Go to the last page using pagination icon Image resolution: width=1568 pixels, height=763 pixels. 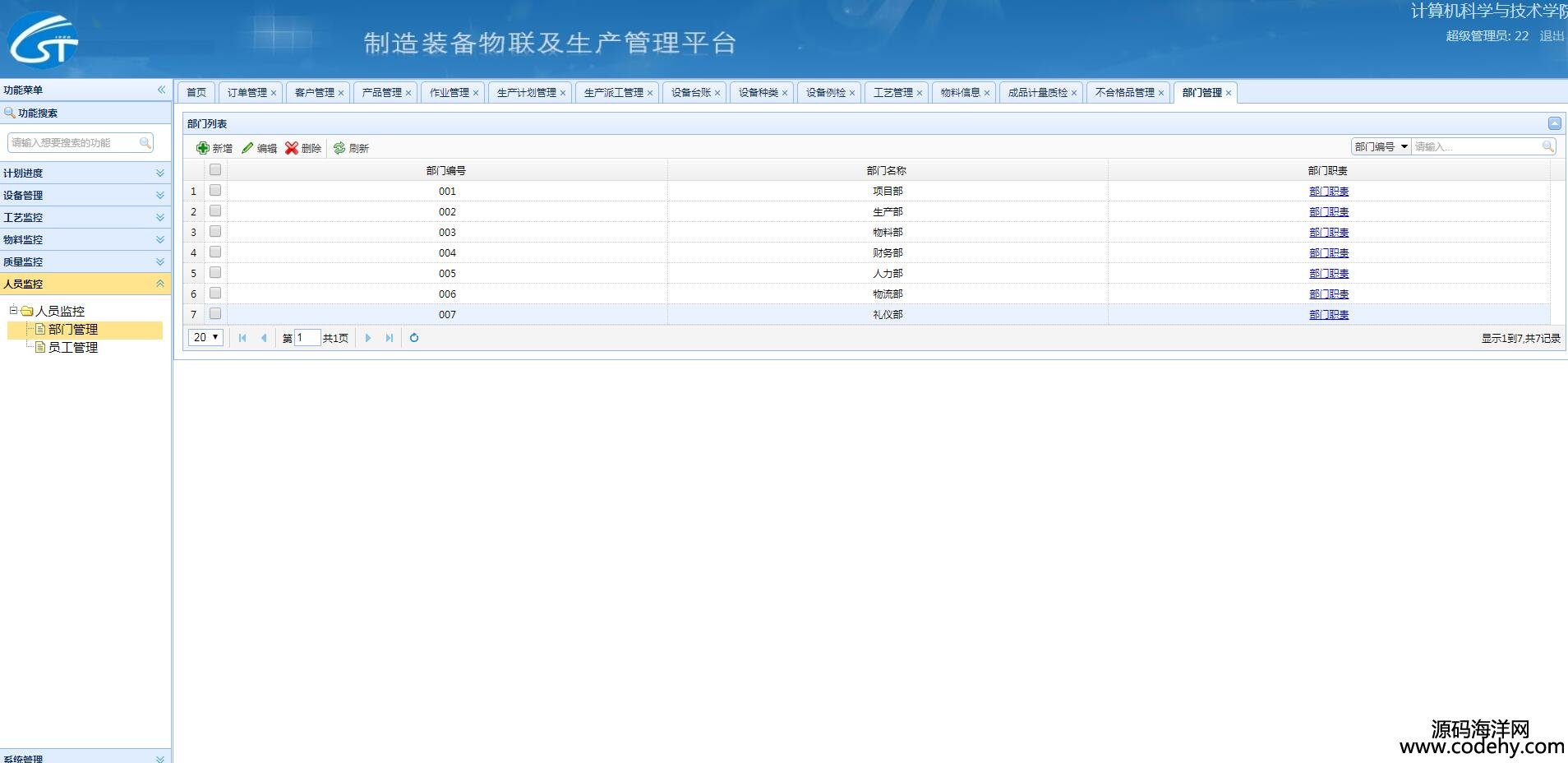point(390,338)
